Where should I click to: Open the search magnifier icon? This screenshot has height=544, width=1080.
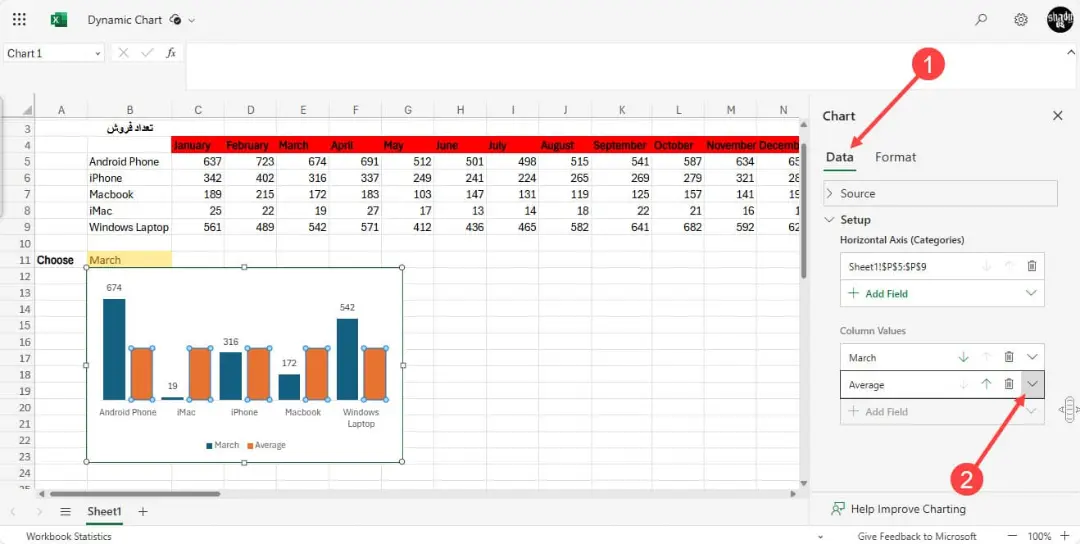click(x=981, y=20)
